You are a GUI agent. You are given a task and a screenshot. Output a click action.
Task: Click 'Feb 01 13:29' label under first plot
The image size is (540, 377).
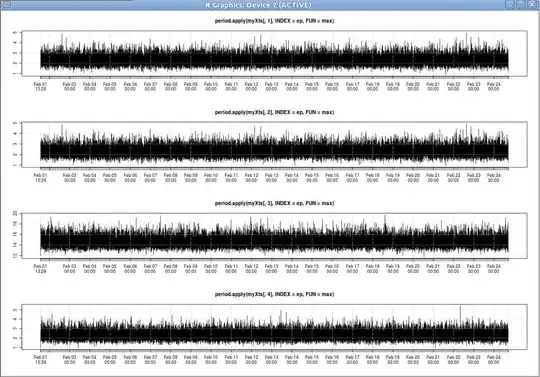coord(41,86)
